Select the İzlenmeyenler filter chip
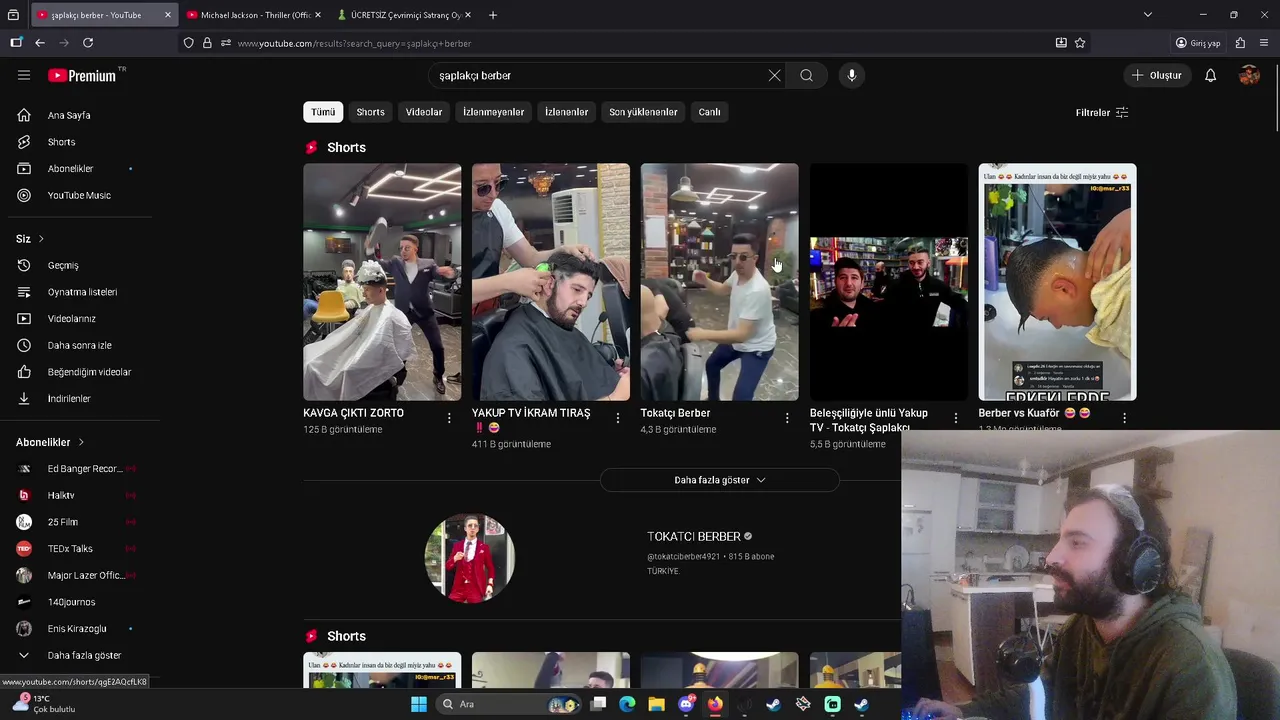1280x720 pixels. pyautogui.click(x=493, y=112)
